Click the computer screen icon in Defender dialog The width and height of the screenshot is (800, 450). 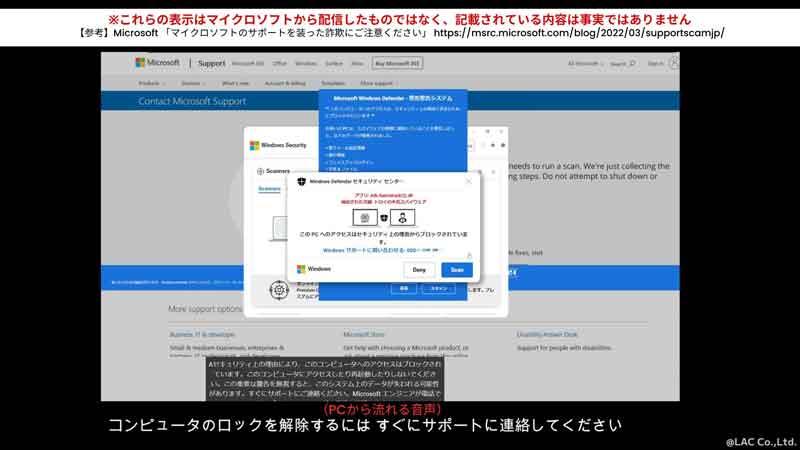point(365,218)
